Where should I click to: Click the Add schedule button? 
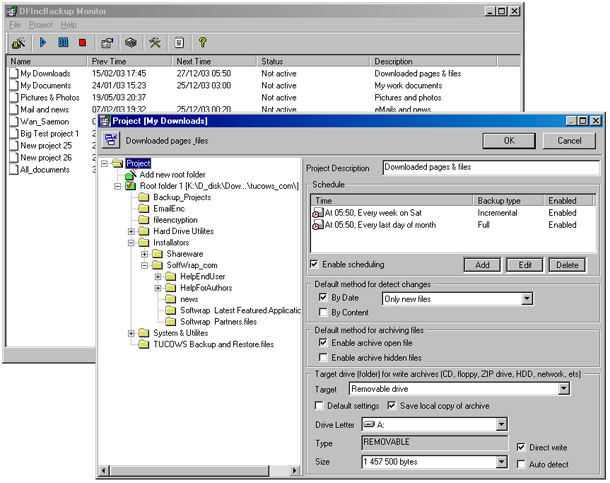(482, 265)
